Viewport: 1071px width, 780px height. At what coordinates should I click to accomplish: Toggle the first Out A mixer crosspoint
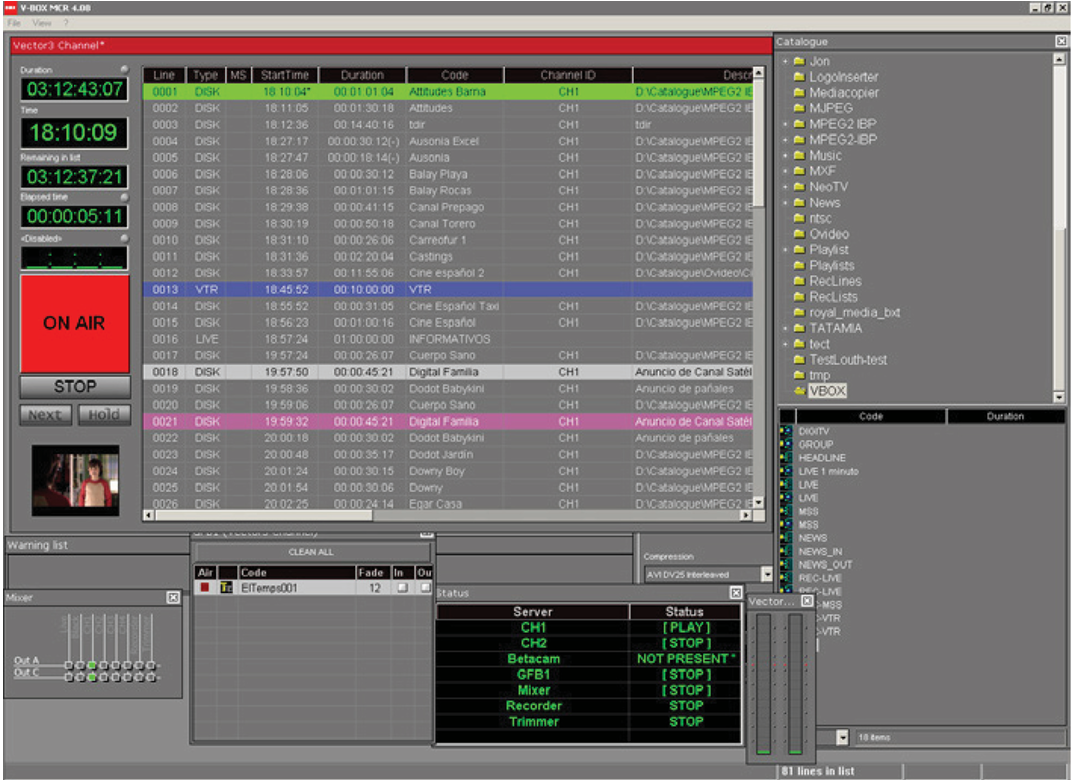pos(68,665)
